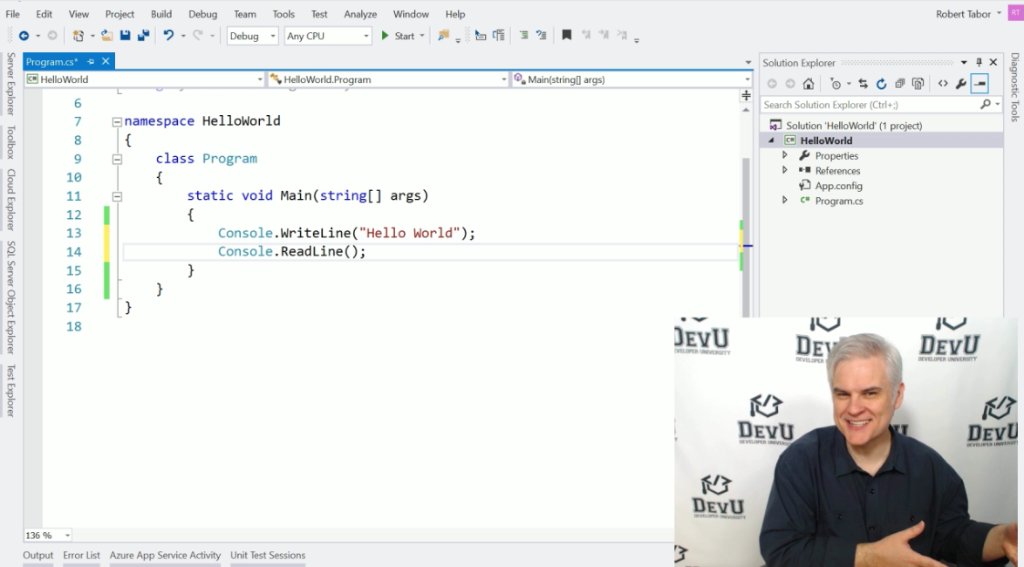The height and width of the screenshot is (567, 1024).
Task: Comment out the selected lines icon
Action: point(524,35)
